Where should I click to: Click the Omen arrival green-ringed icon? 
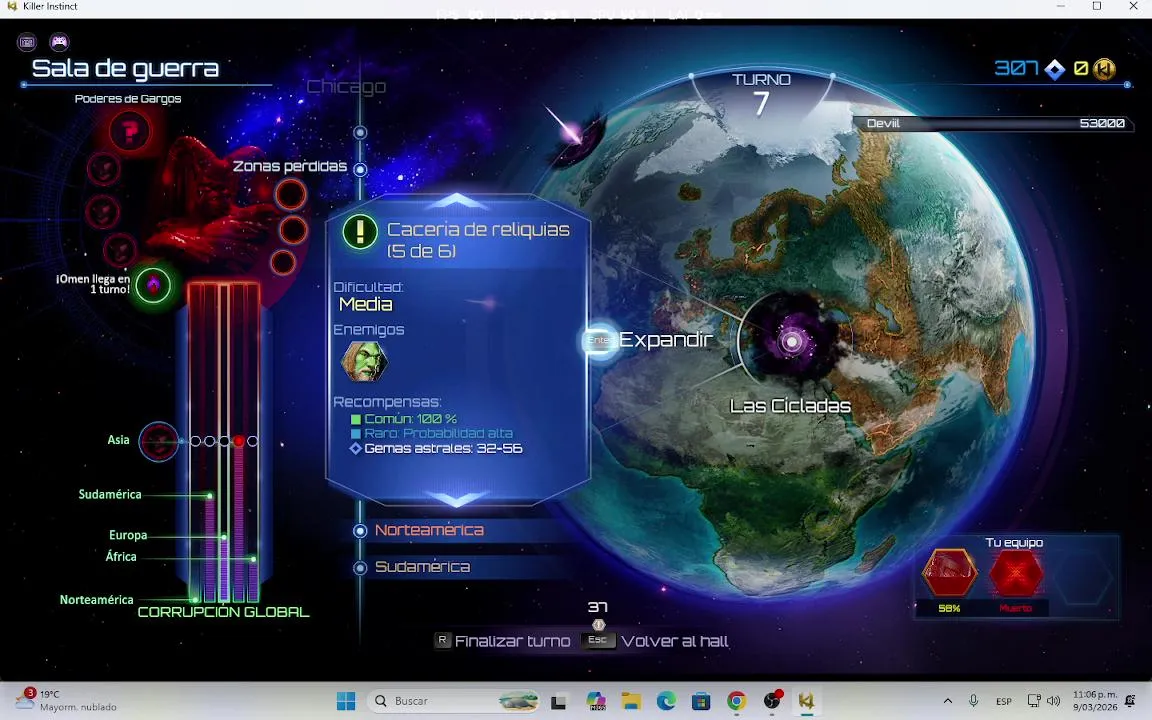[x=154, y=285]
